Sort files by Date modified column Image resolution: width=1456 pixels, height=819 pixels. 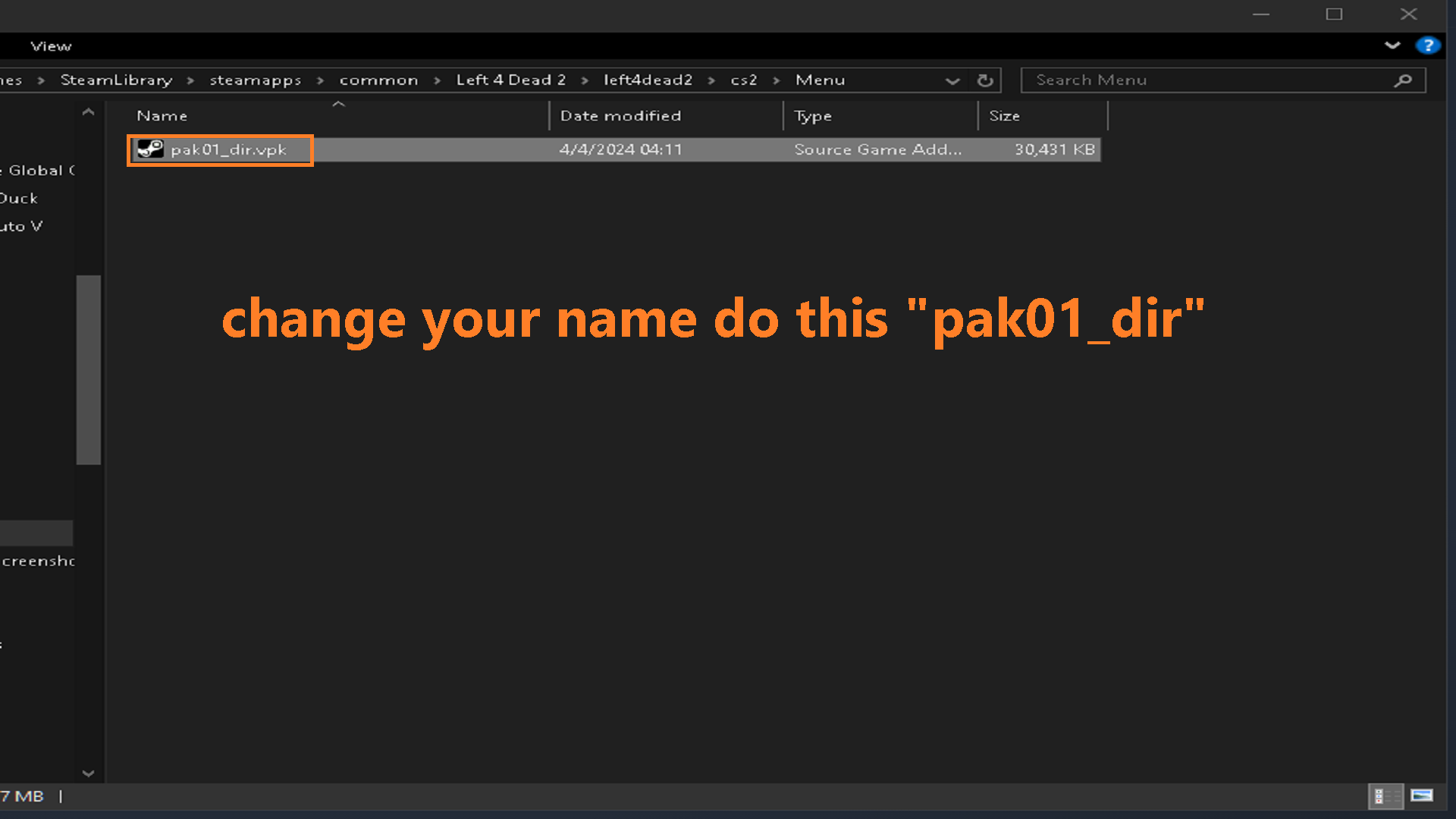click(620, 116)
